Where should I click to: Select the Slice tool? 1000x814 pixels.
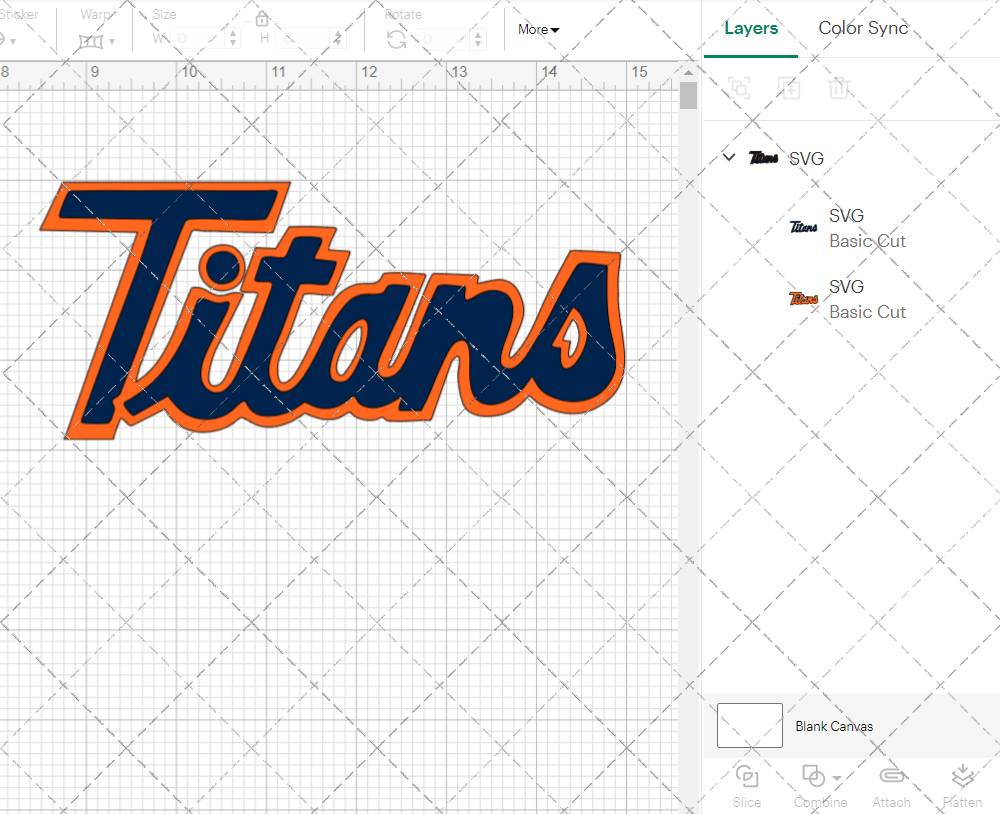tap(746, 783)
